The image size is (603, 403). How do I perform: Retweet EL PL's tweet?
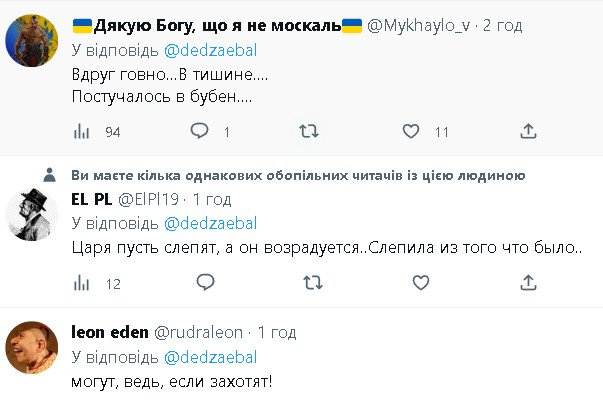point(310,283)
